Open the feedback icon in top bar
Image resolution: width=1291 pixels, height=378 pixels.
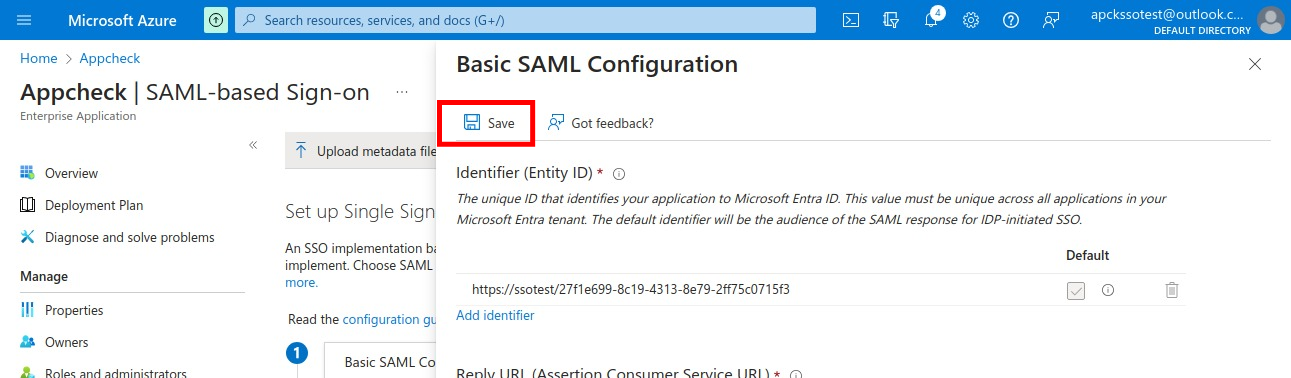tap(1050, 20)
